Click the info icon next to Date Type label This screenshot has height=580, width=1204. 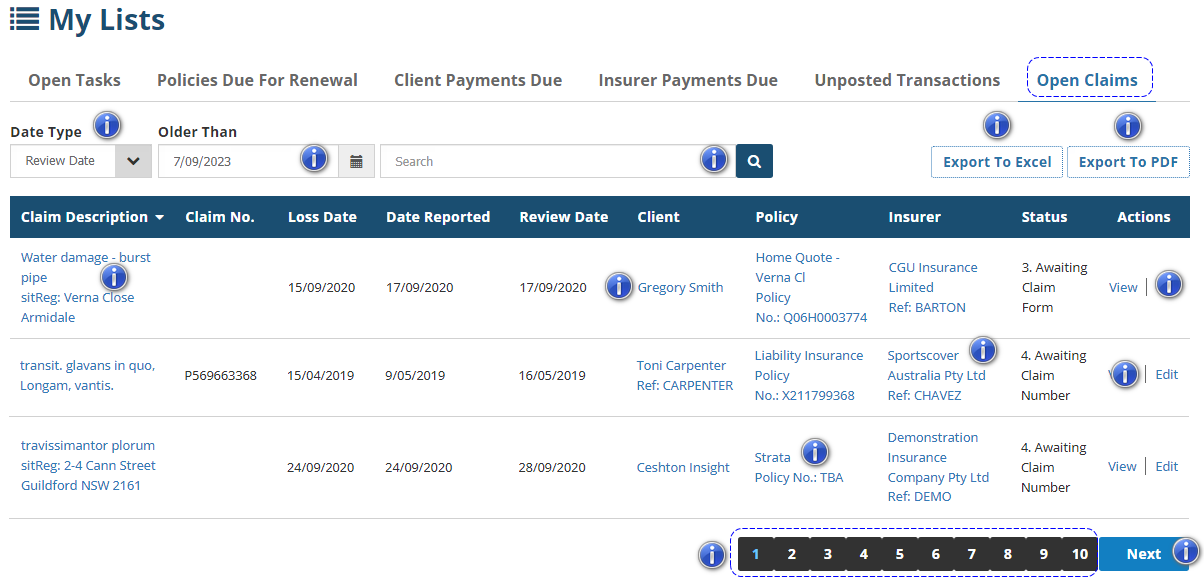tap(107, 126)
